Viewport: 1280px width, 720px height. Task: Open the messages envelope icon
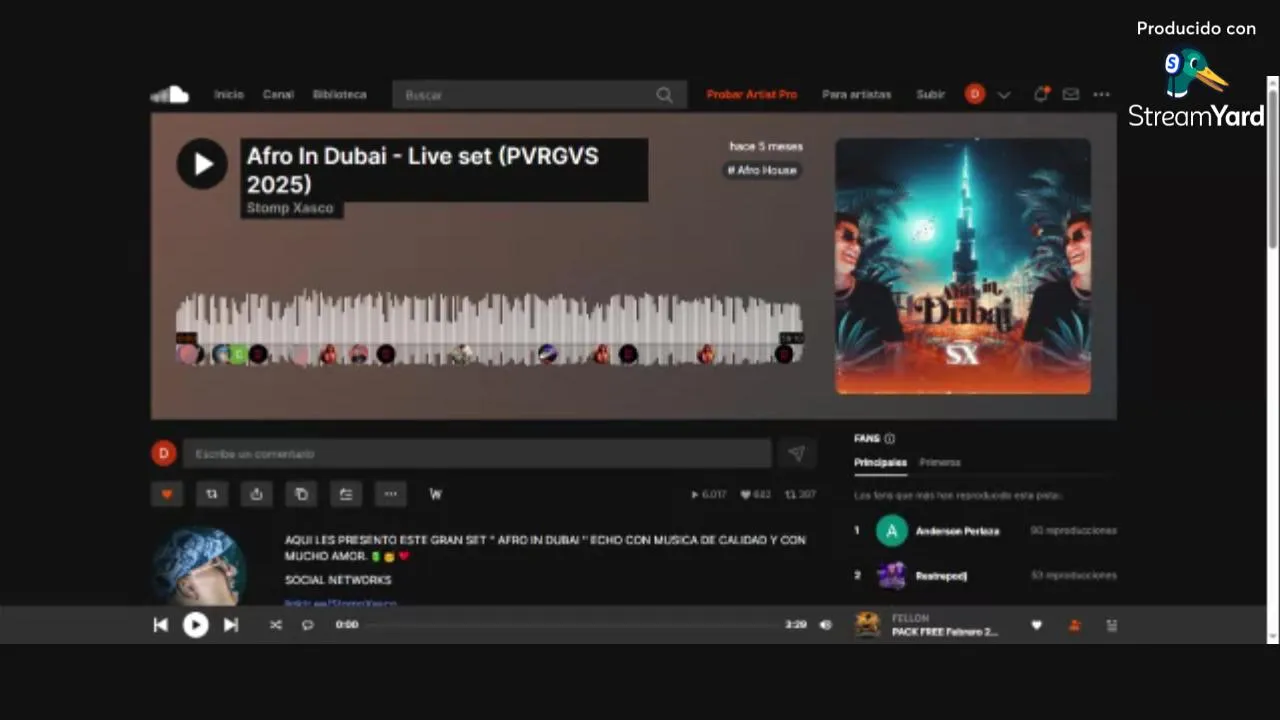[x=1071, y=95]
